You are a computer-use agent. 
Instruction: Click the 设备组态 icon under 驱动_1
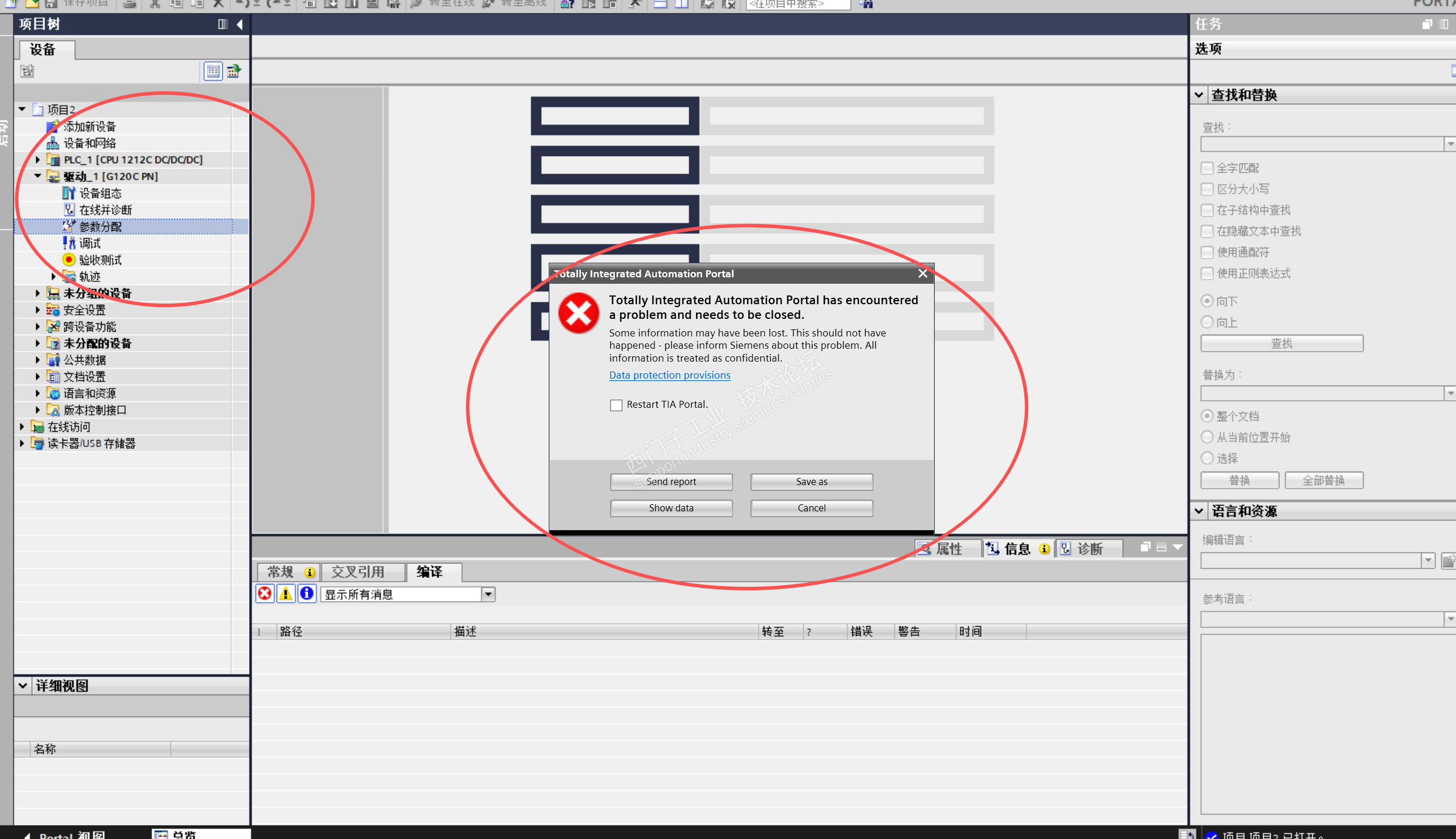click(68, 193)
